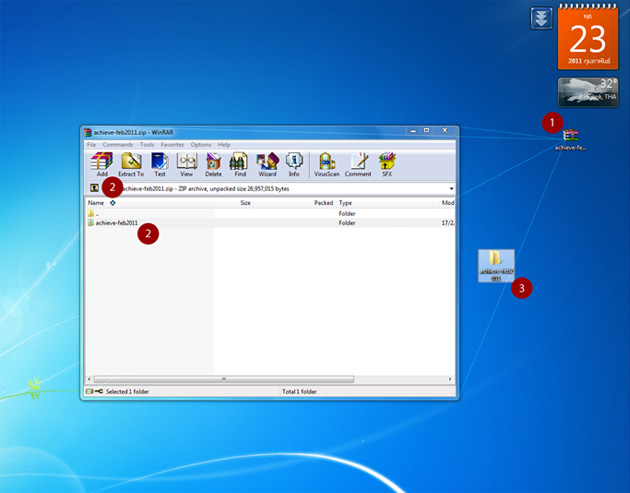The image size is (630, 493).
Task: Select the achieve-fe... zip icon on desktop
Action: (x=571, y=139)
